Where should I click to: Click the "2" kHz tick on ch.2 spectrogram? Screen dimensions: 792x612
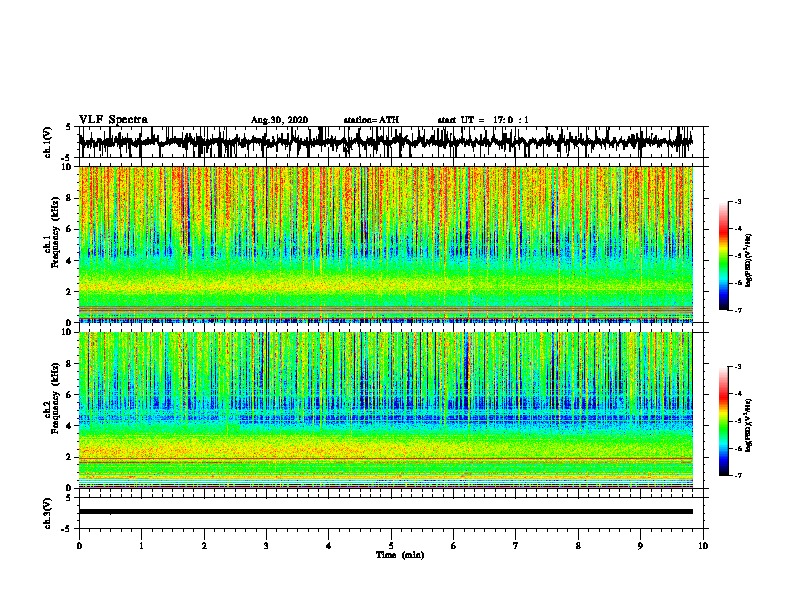70,457
